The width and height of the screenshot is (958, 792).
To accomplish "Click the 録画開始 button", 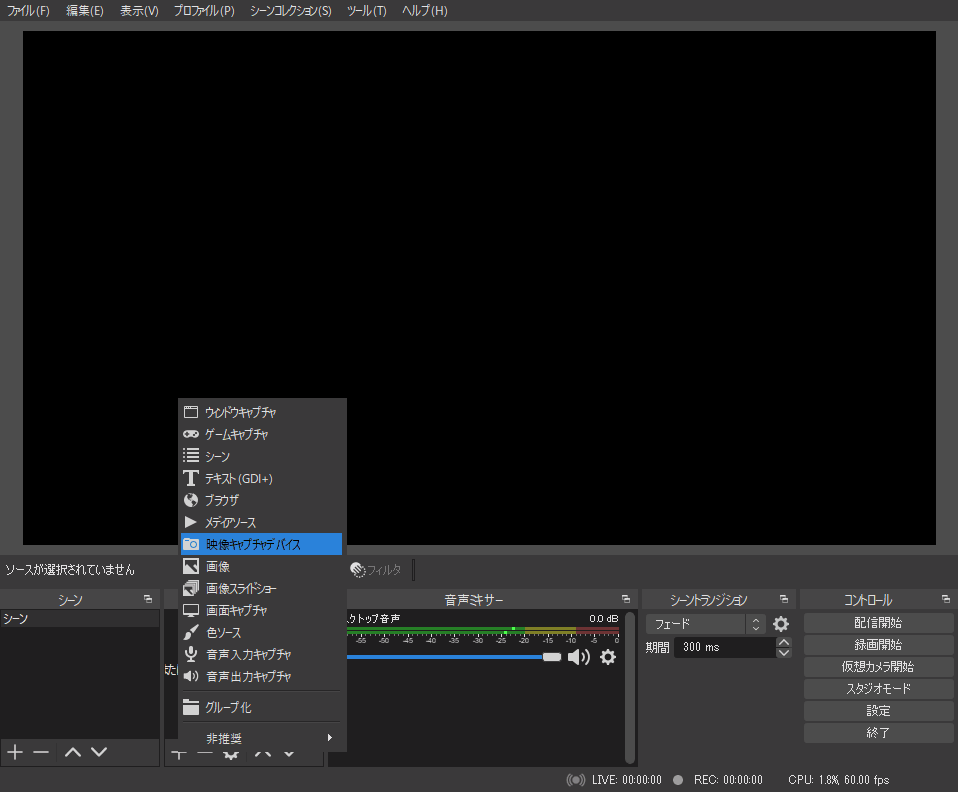I will [879, 645].
